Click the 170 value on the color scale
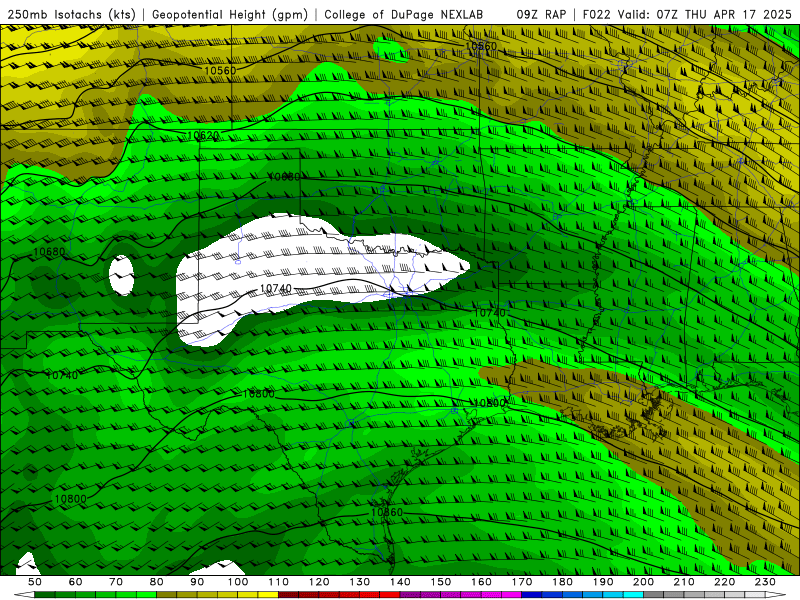This screenshot has height=600, width=800. [522, 582]
